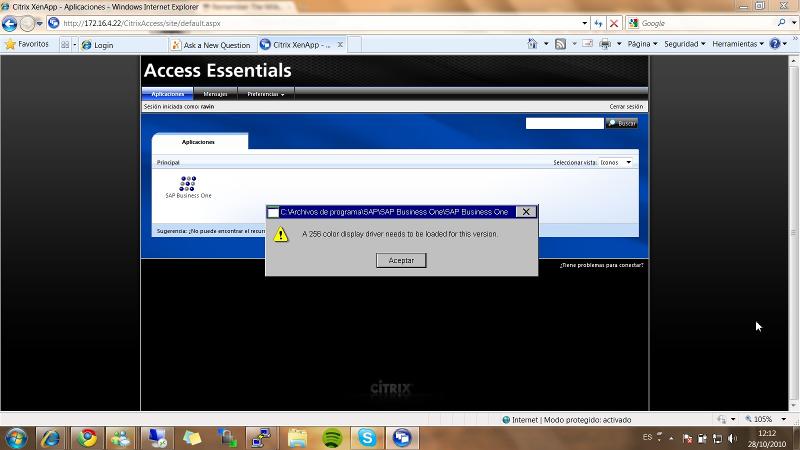Open the Favoritos star button
The image size is (800, 450).
pyautogui.click(x=27, y=45)
